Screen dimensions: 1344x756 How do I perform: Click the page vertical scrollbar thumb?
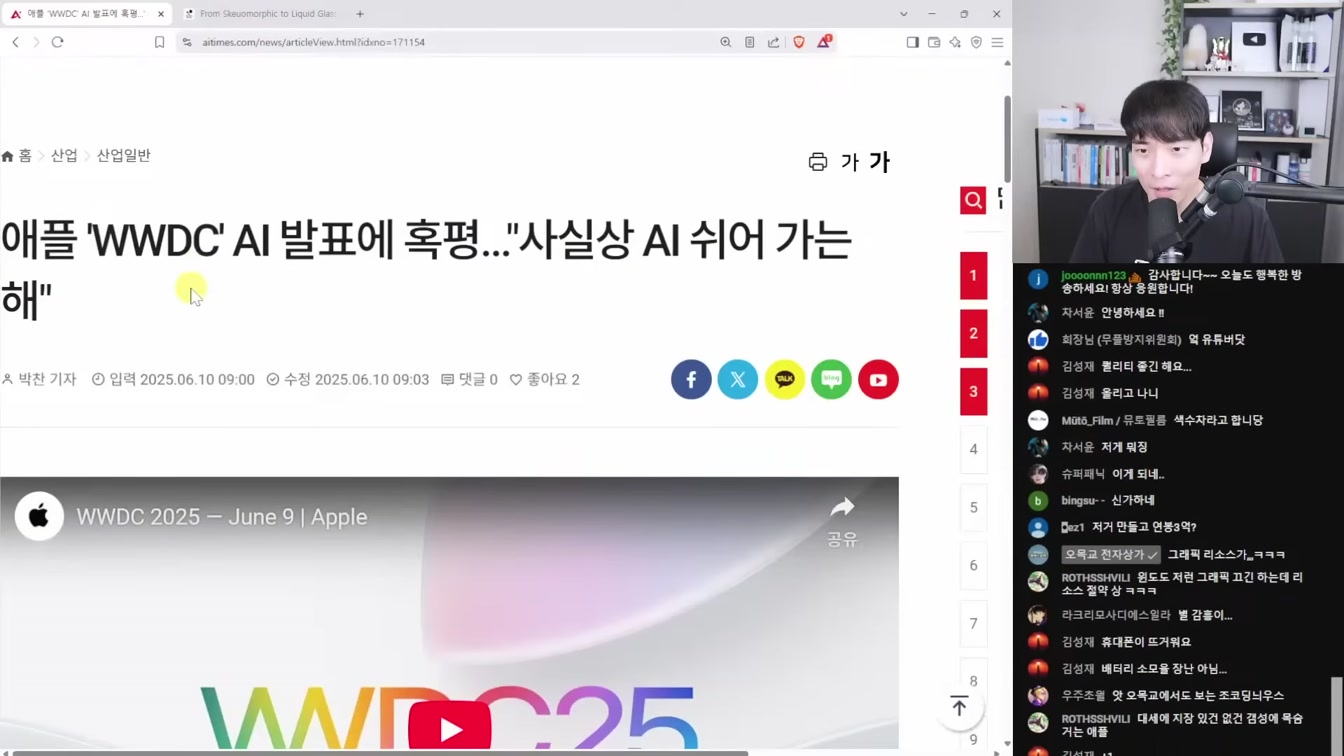1007,139
